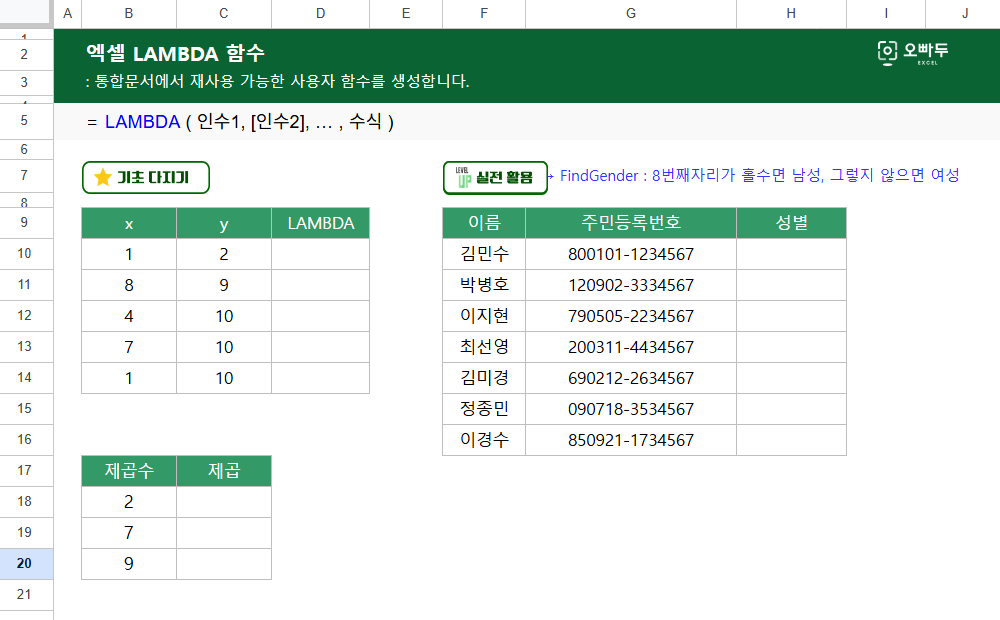Viewport: 1000px width, 620px height.
Task: Click the 오빠두 Excel logo
Action: click(913, 52)
